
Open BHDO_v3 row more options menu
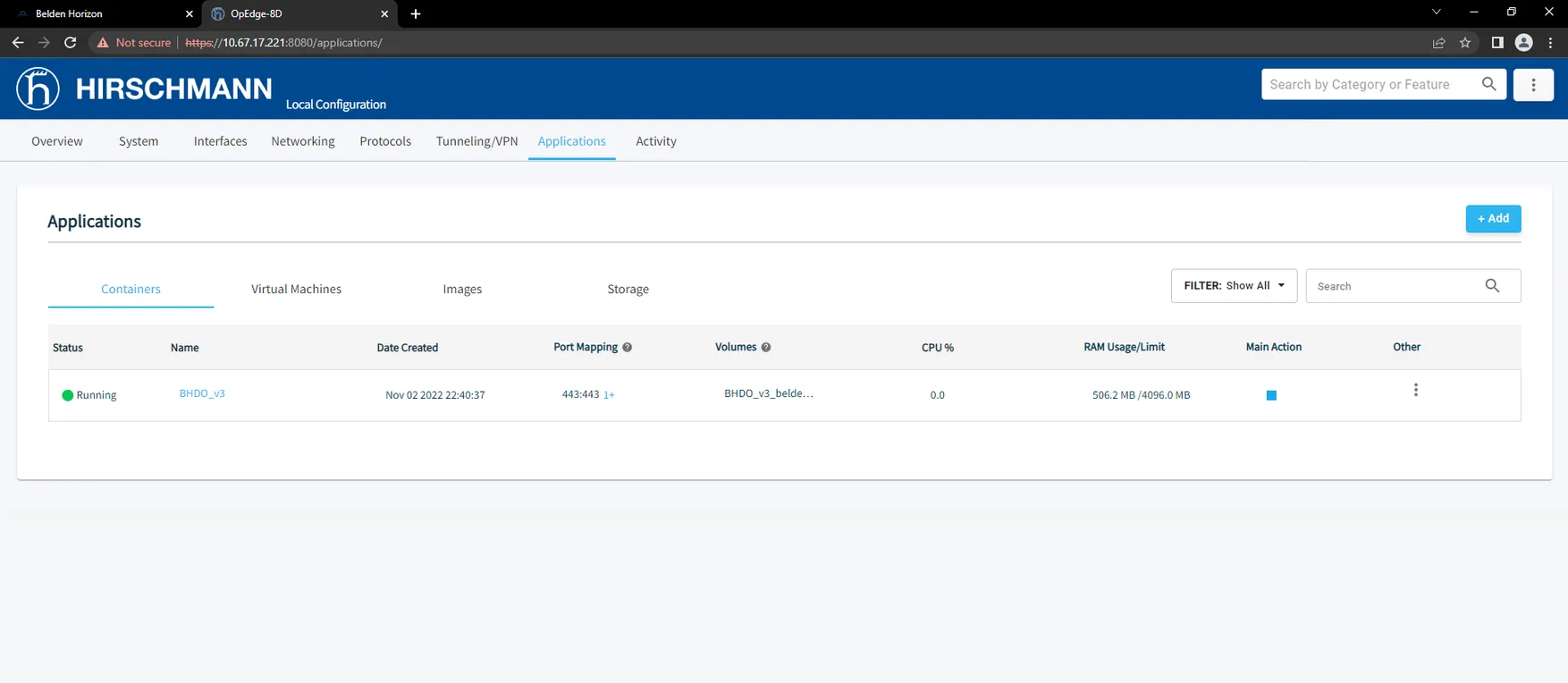(x=1415, y=390)
